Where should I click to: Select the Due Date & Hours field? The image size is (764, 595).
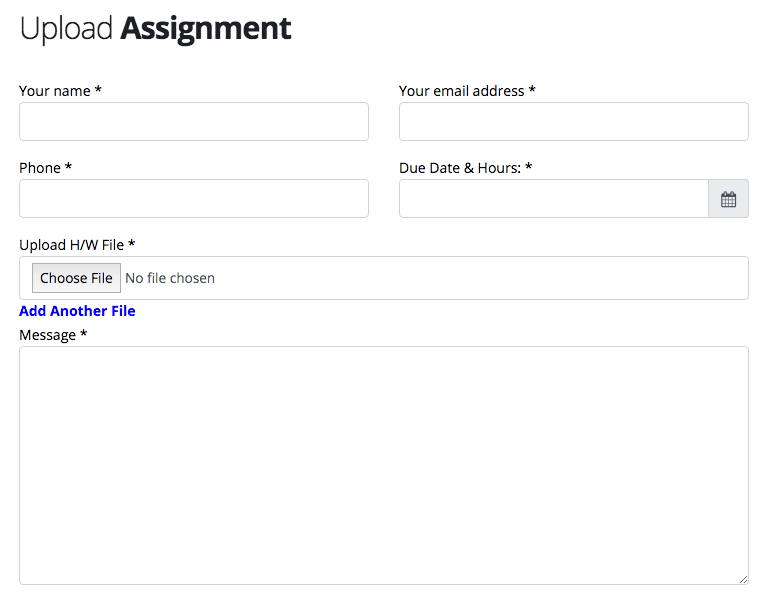pos(554,198)
